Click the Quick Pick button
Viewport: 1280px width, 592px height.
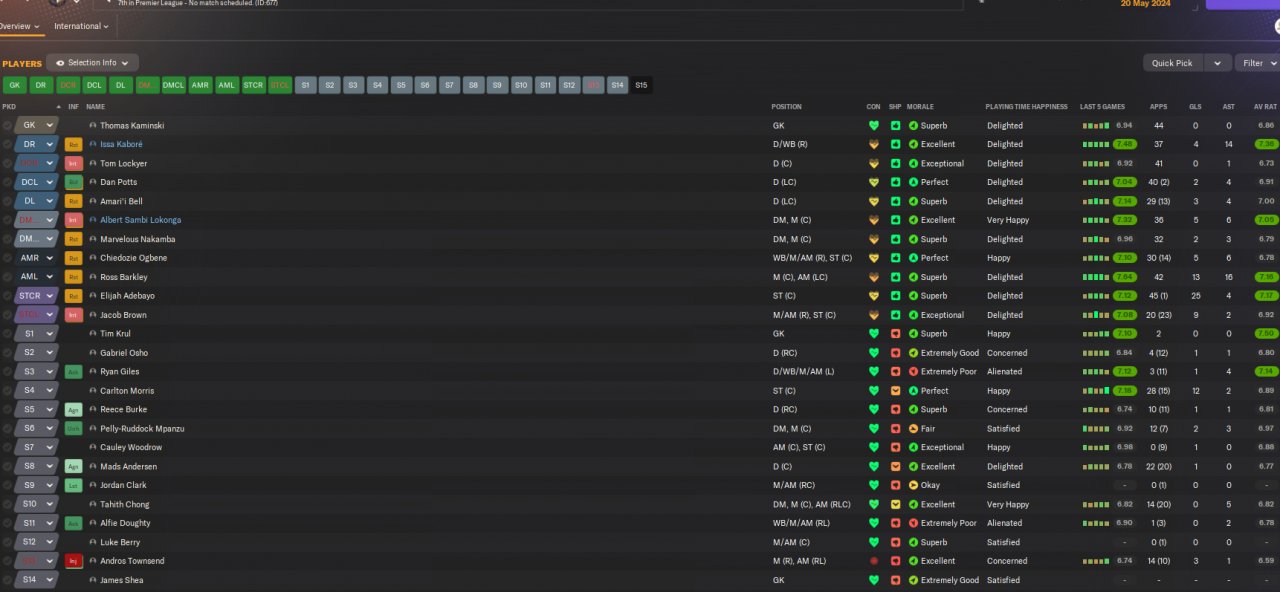(x=1173, y=63)
